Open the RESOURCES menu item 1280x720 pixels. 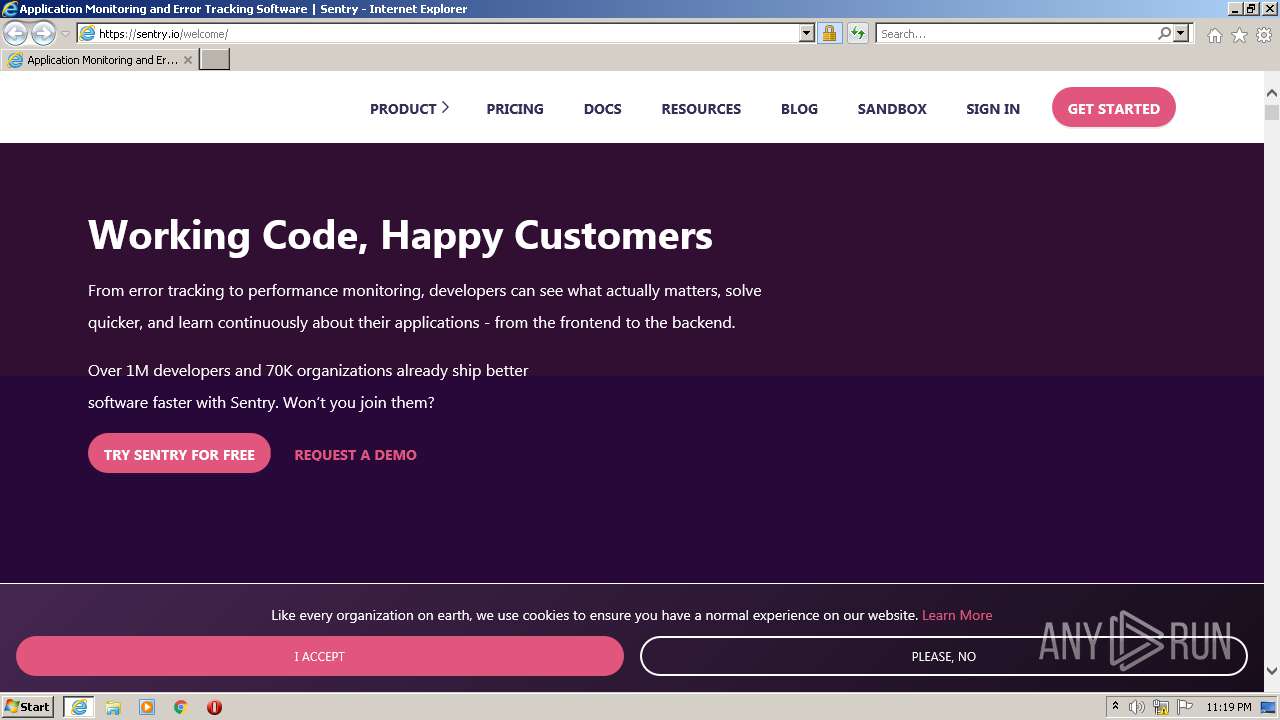coord(701,109)
